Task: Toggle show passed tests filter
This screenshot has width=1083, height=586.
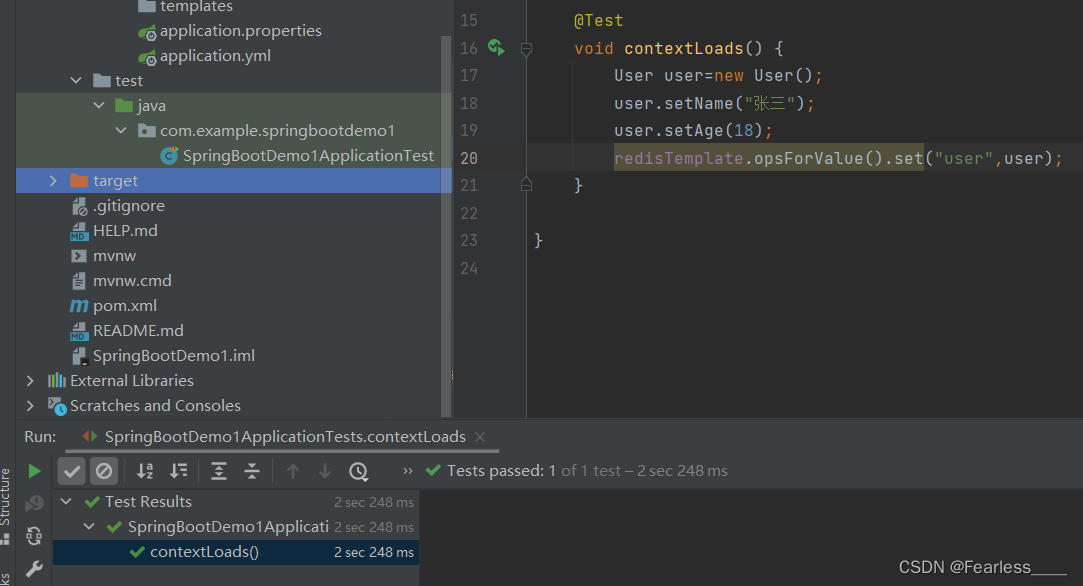Action: click(72, 471)
